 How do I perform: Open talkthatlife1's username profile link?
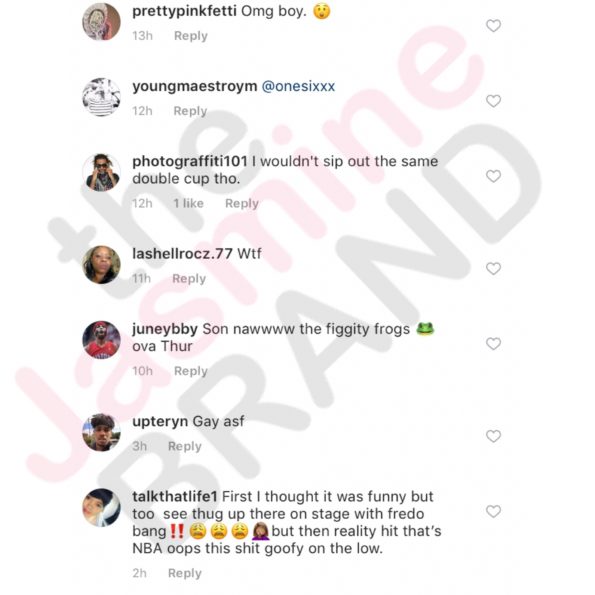pos(175,496)
